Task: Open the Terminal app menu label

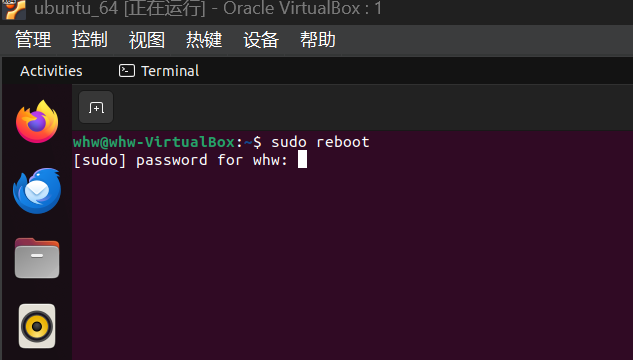Action: (170, 71)
